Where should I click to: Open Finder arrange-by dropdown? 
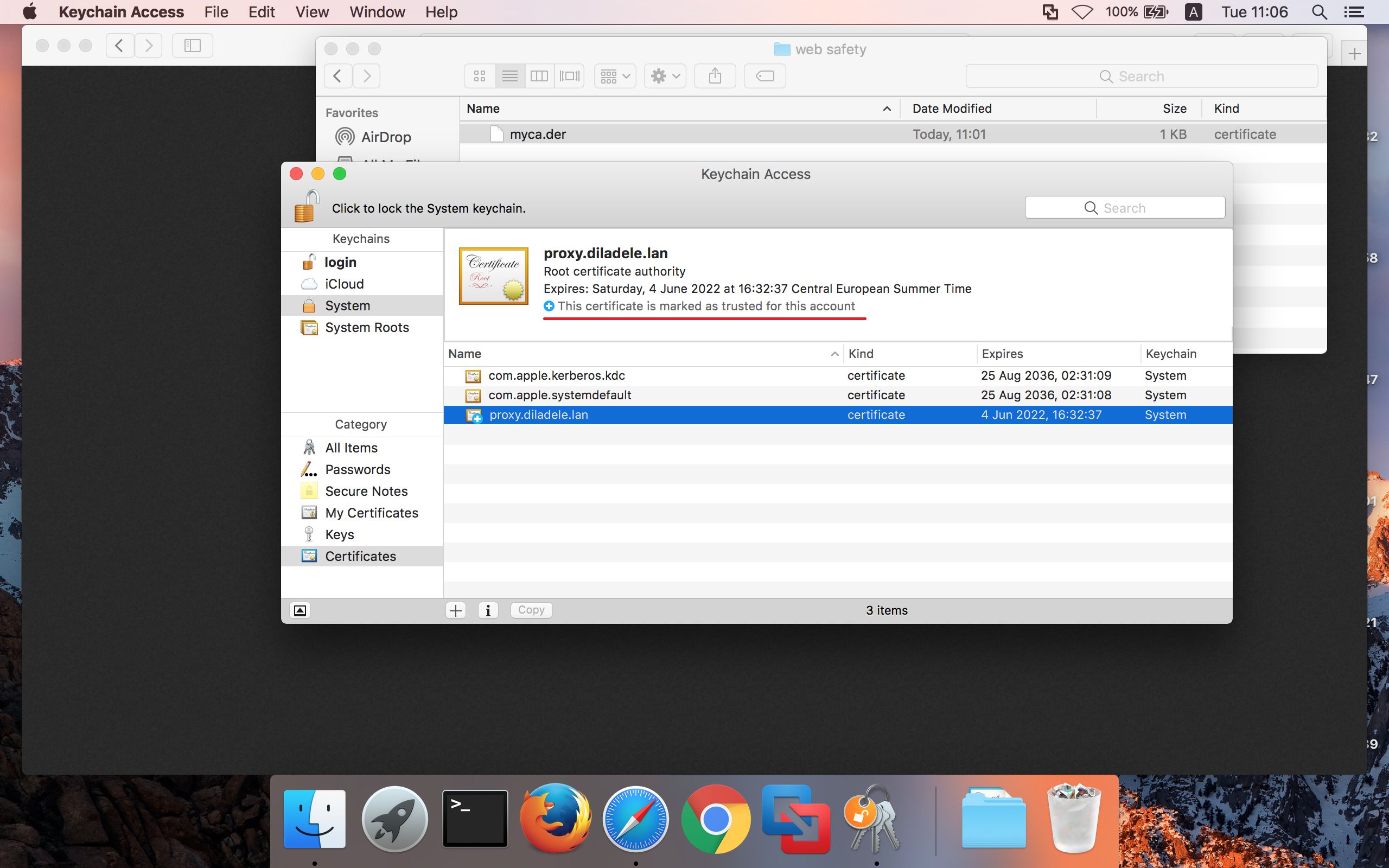pos(615,76)
